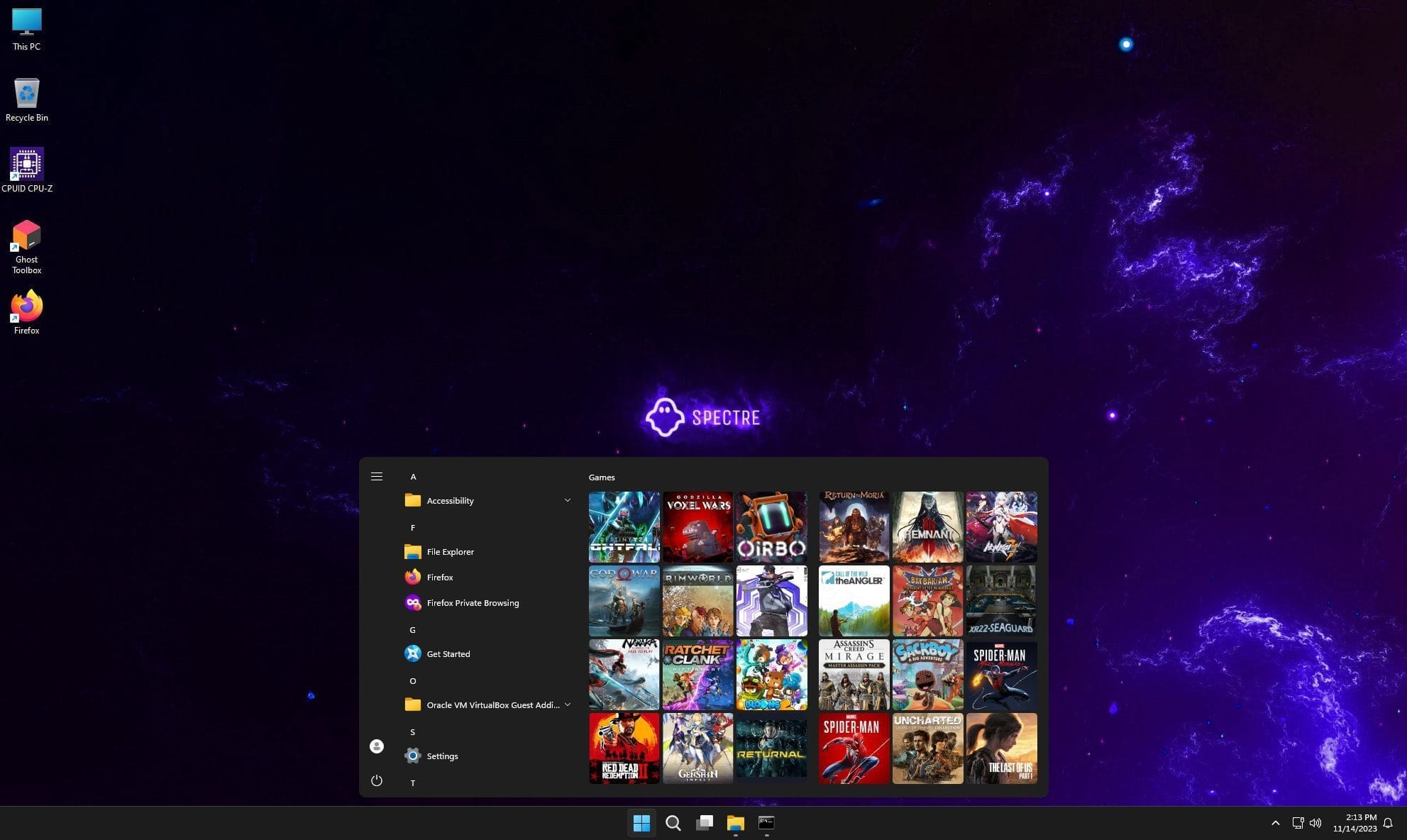The height and width of the screenshot is (840, 1407).
Task: Show hidden tray icons chevron
Action: (1276, 823)
